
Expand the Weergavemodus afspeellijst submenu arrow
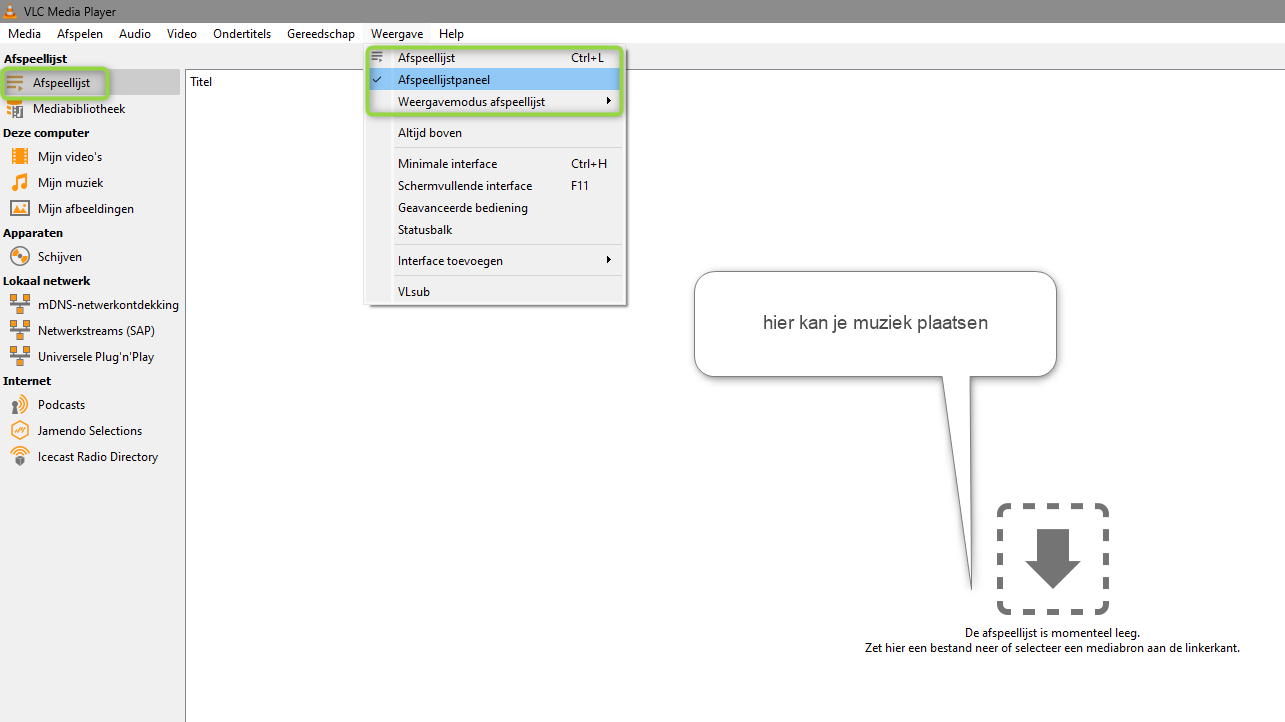click(x=608, y=101)
